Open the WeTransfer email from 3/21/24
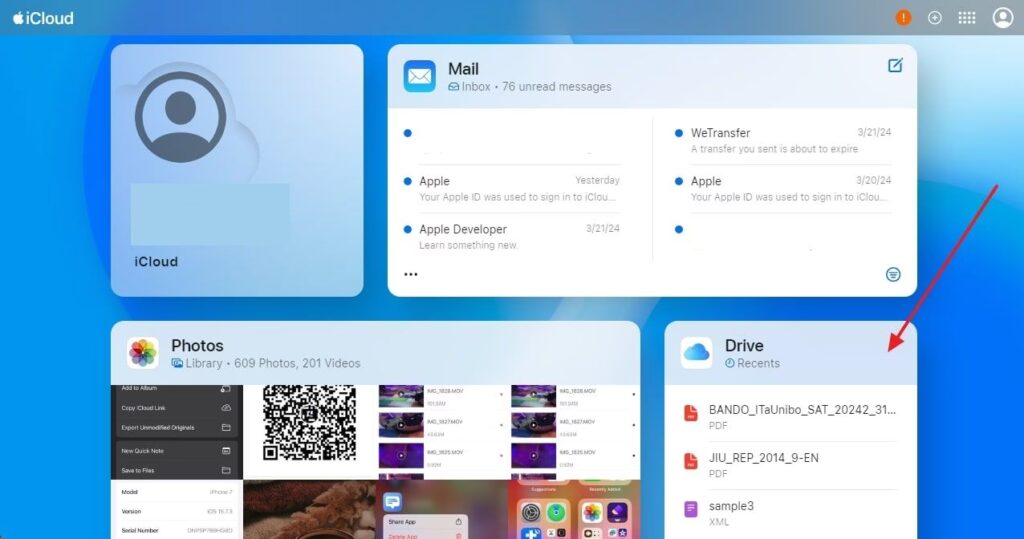The width and height of the screenshot is (1024, 539). pos(780,141)
